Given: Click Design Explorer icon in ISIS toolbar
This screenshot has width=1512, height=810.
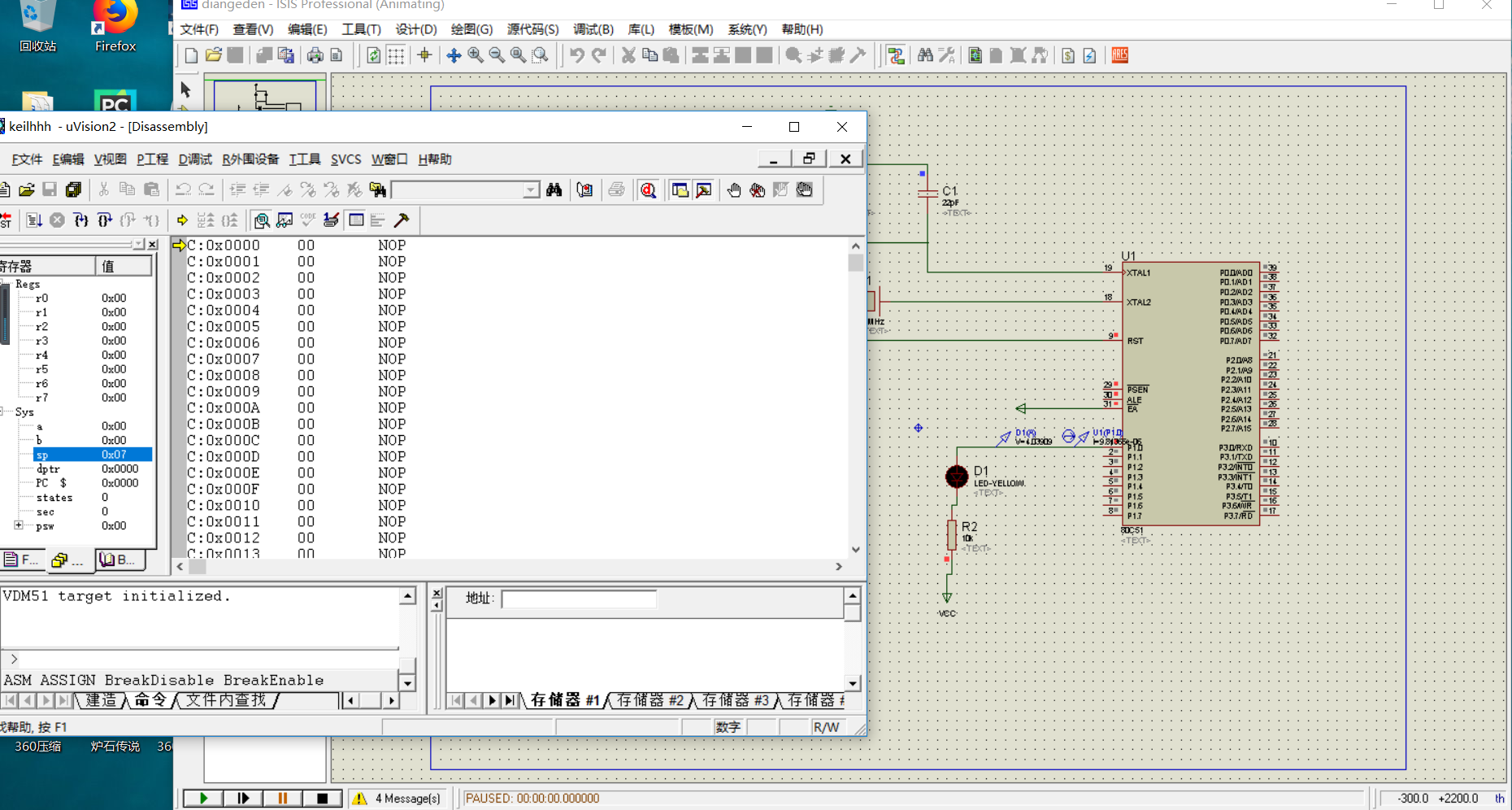Looking at the screenshot, I should click(975, 55).
